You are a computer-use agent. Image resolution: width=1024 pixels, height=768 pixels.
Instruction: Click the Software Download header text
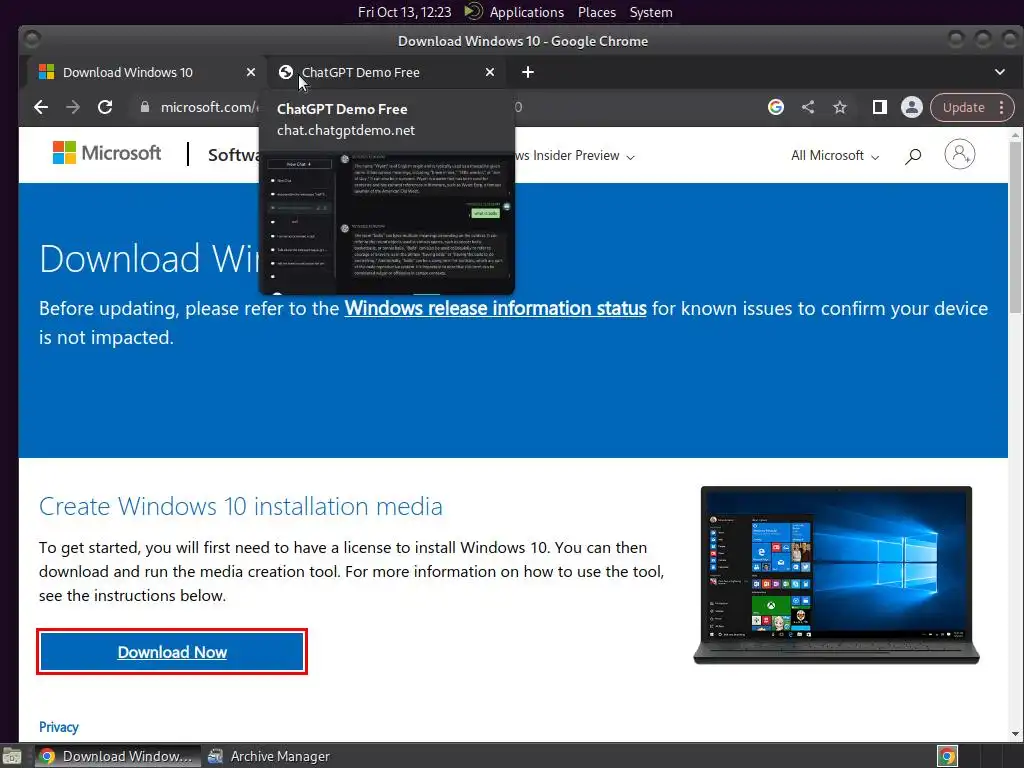233,155
